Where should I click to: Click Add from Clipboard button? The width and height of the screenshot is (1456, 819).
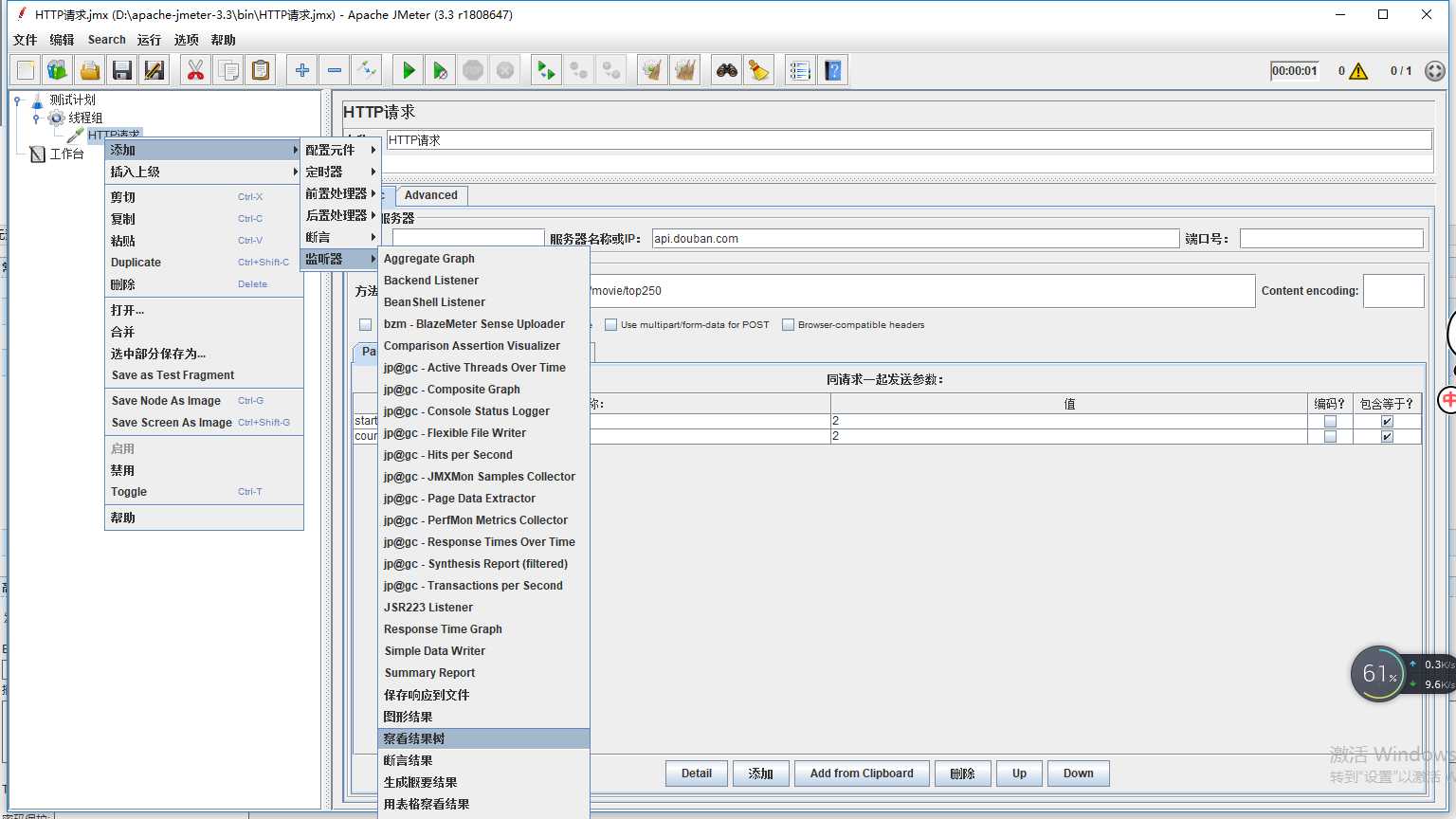(862, 773)
